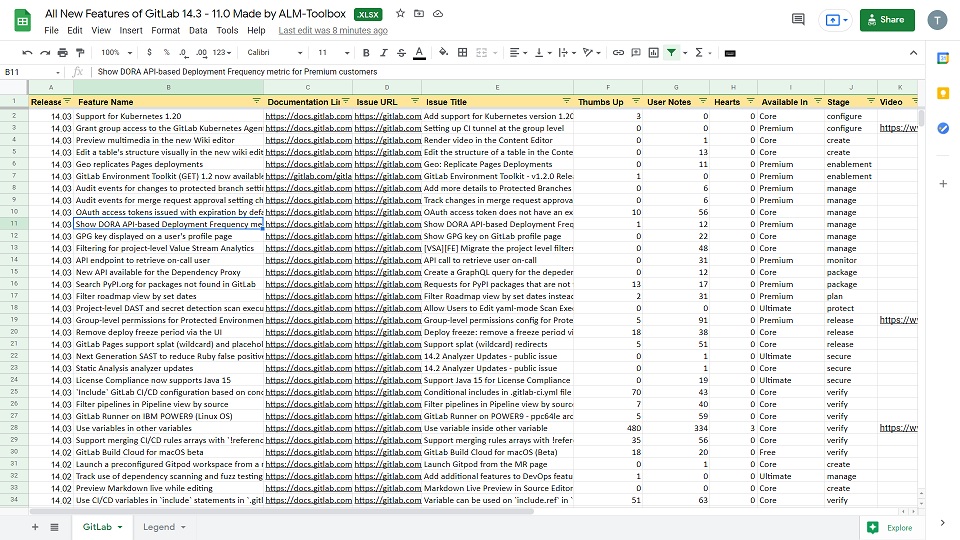This screenshot has height=540, width=960.
Task: Open Tasks in the side panel
Action: (x=943, y=128)
